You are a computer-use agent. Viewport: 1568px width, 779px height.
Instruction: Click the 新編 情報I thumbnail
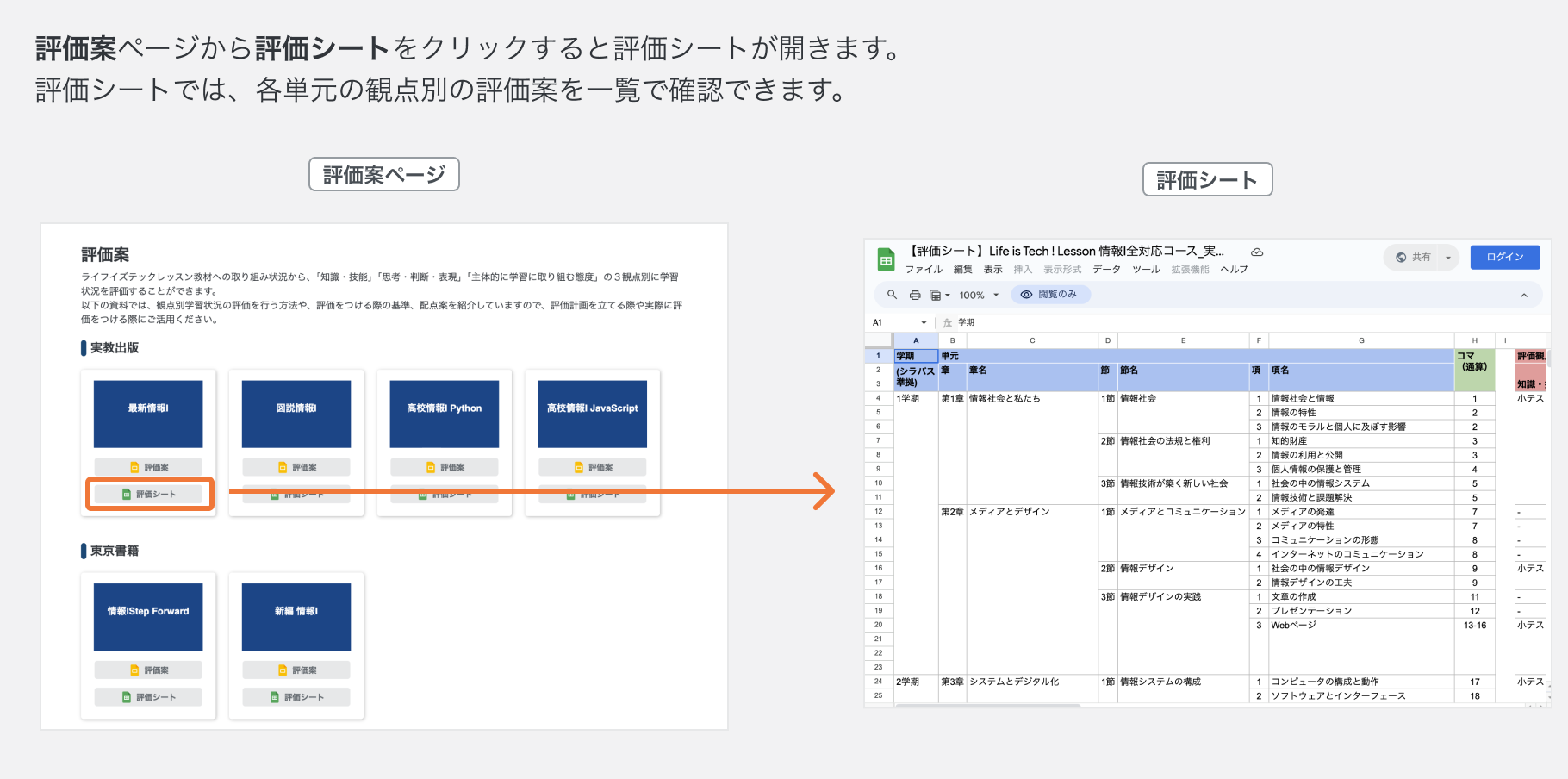pos(296,617)
